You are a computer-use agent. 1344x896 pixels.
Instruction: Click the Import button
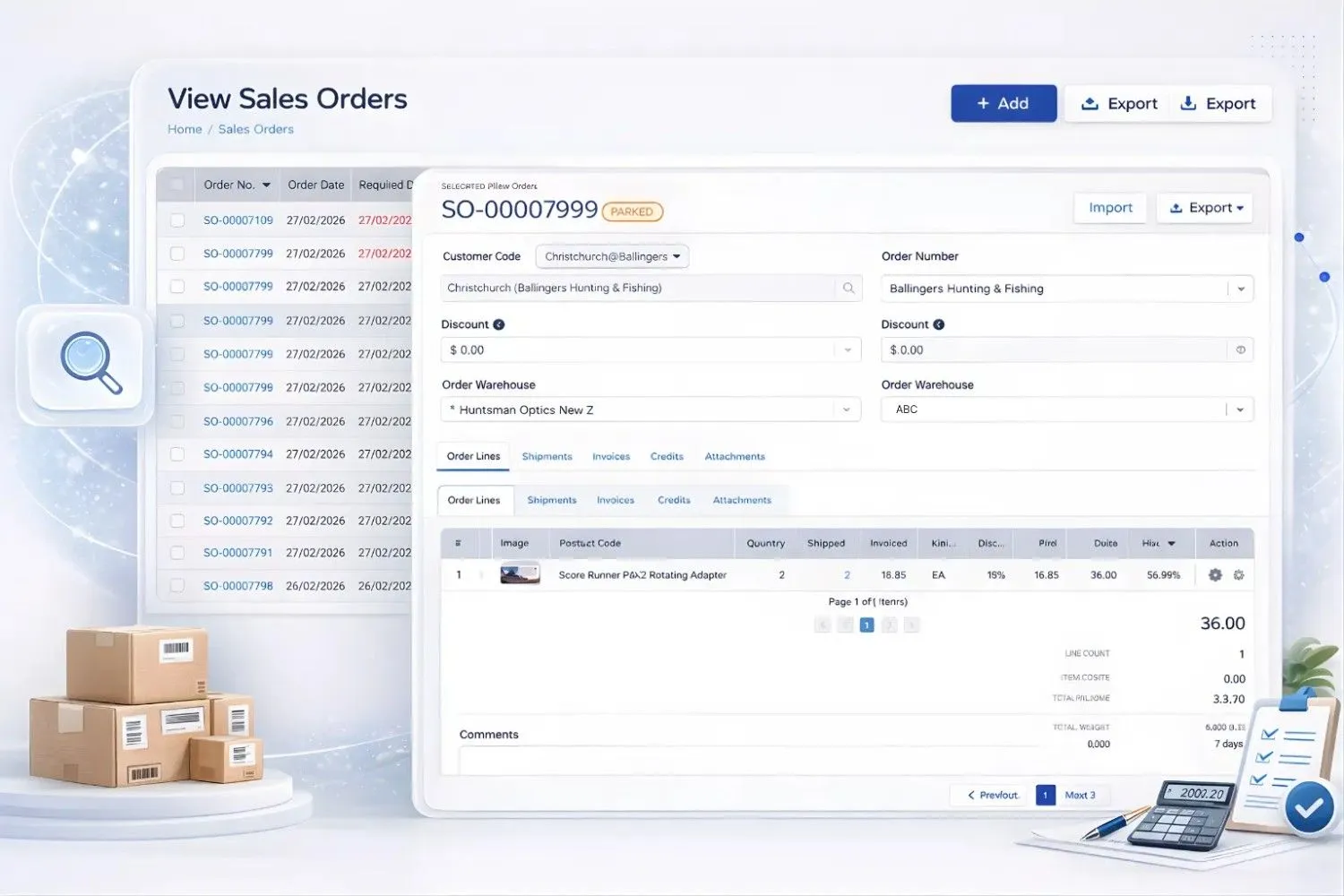[1109, 207]
